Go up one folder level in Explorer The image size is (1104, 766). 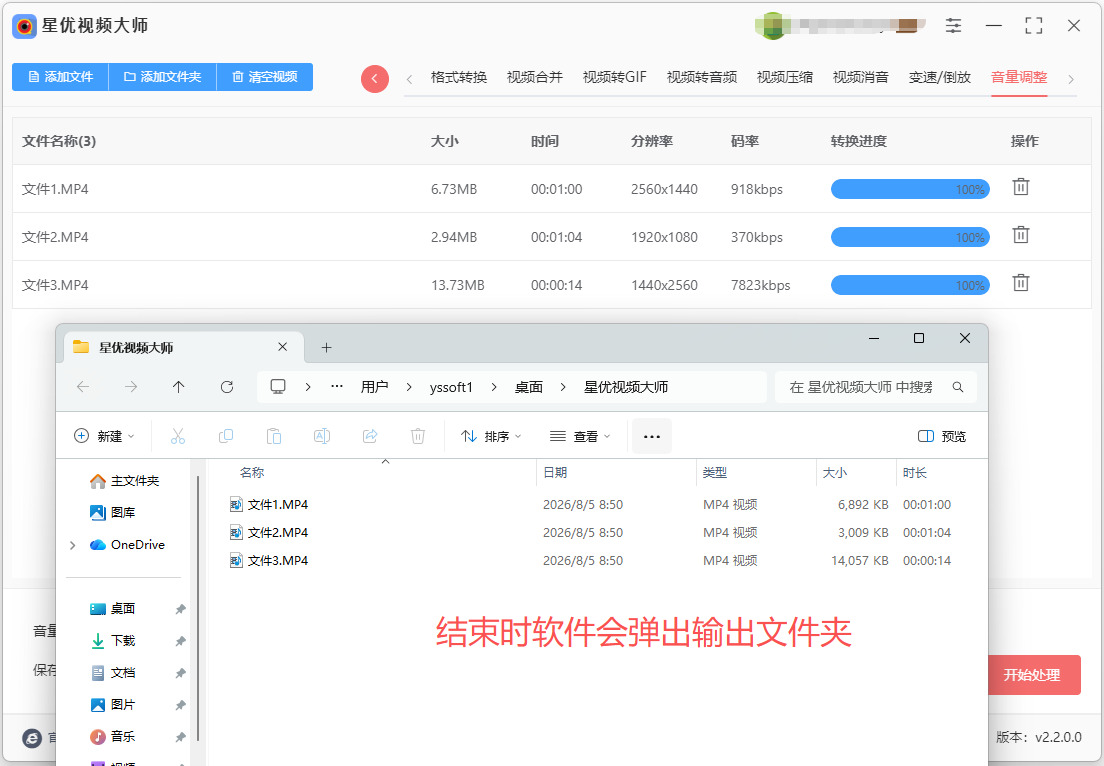(x=179, y=387)
